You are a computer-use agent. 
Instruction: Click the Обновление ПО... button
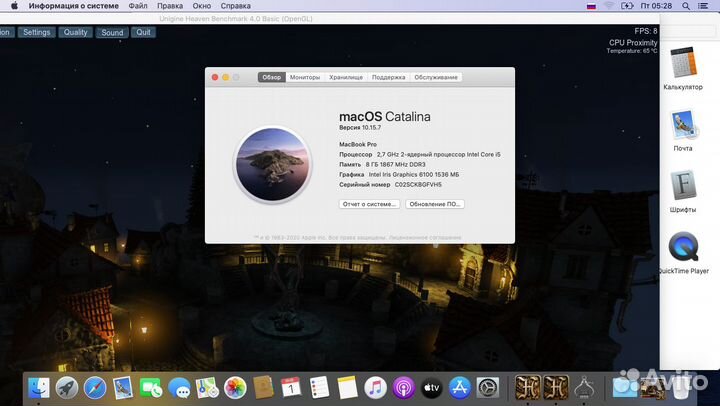click(435, 204)
